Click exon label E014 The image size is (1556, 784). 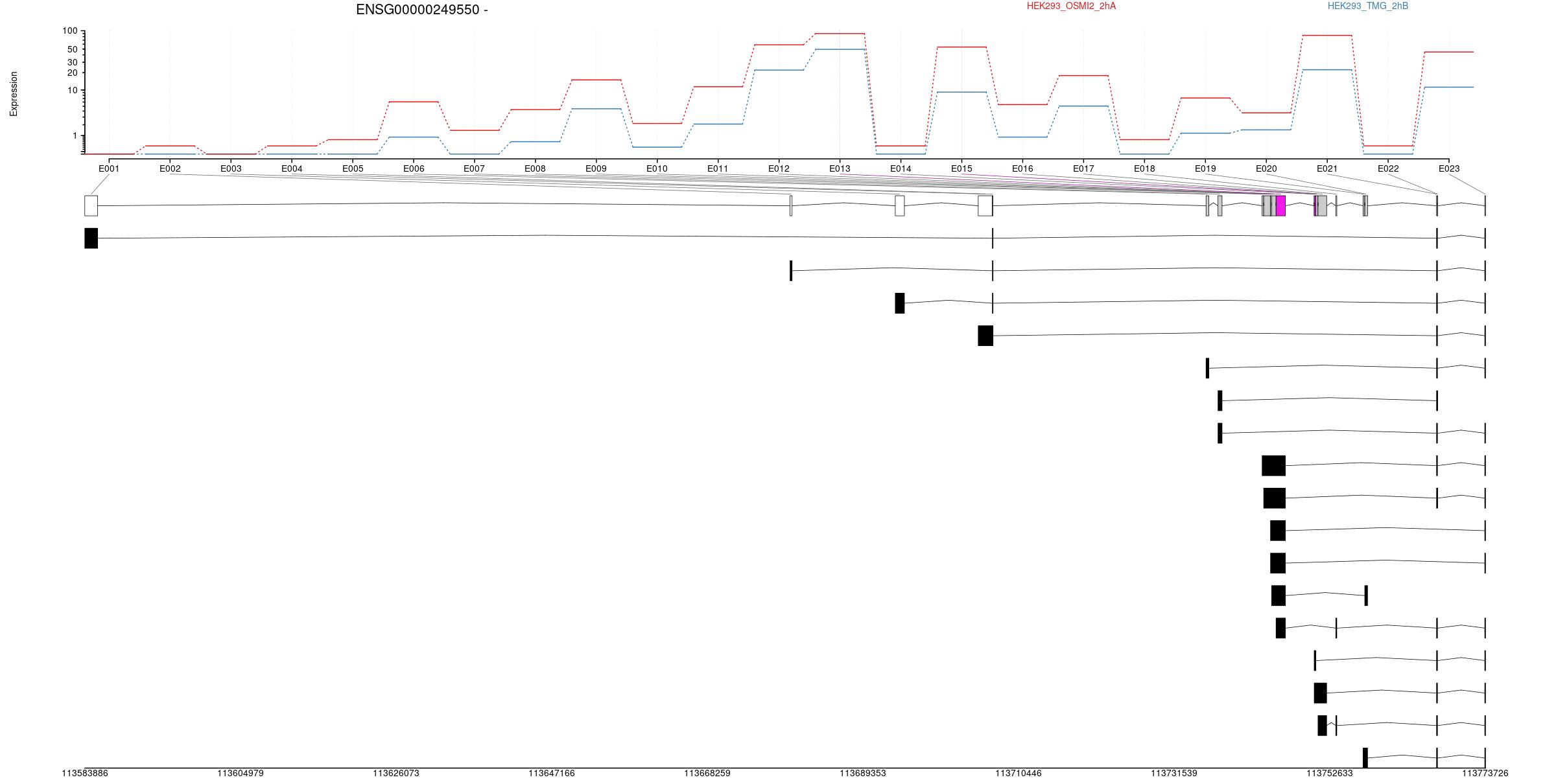click(901, 168)
